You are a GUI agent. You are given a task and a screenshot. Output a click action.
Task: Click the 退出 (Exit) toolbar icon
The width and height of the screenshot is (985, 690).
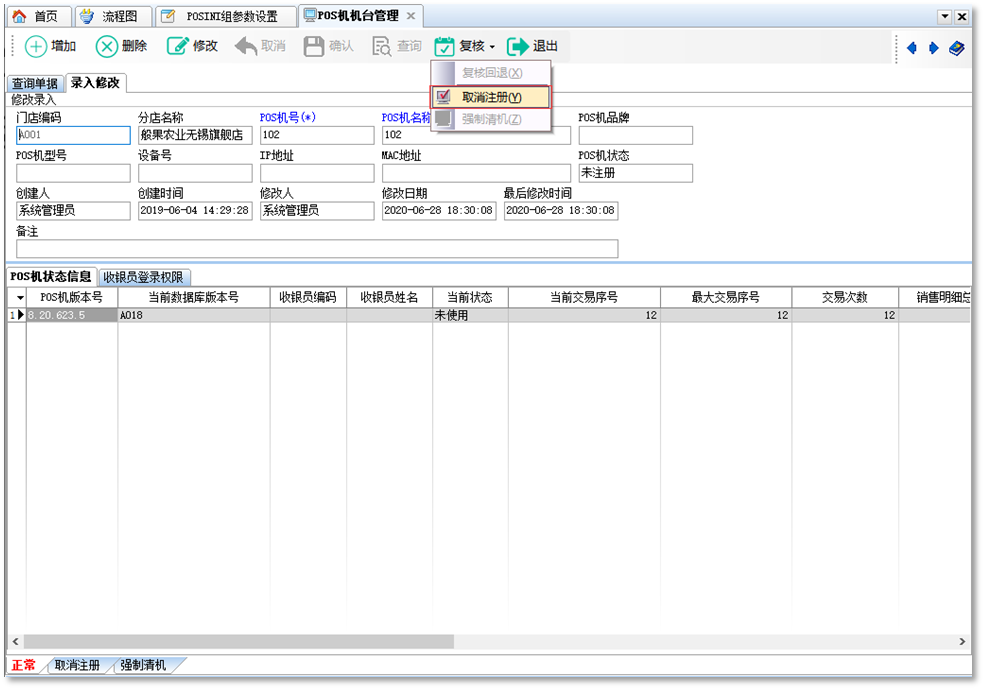pos(518,46)
